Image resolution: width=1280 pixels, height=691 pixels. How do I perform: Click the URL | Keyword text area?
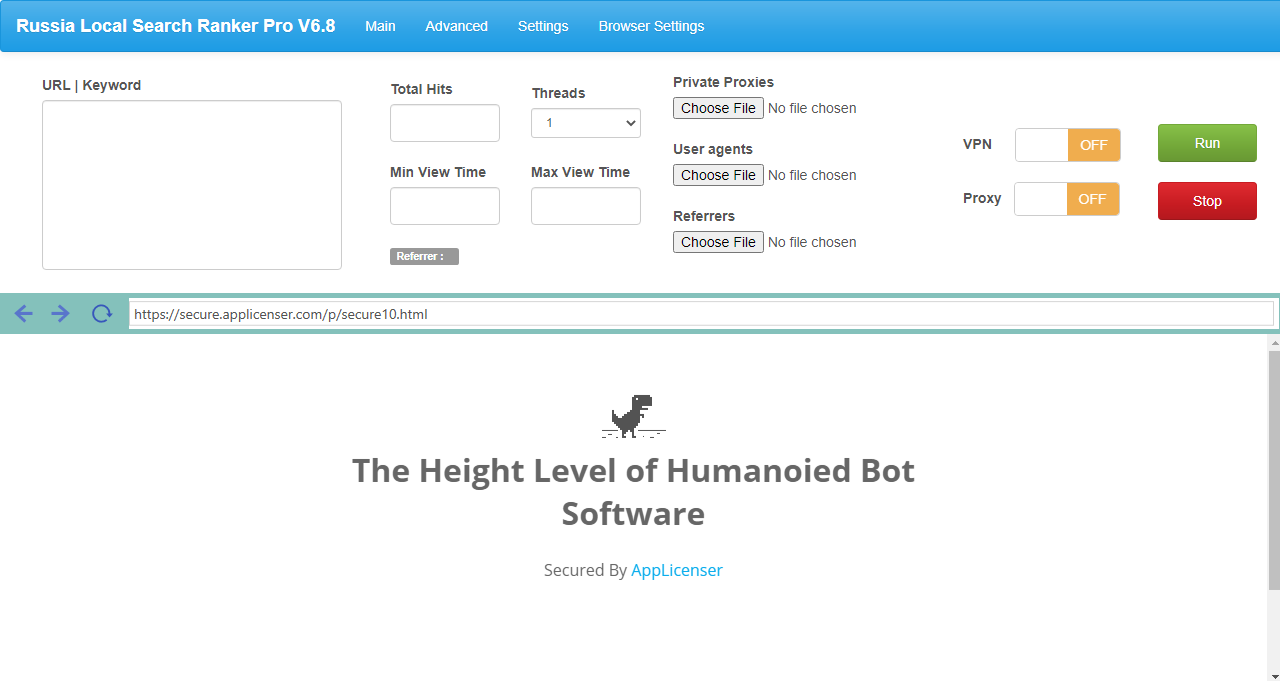192,185
